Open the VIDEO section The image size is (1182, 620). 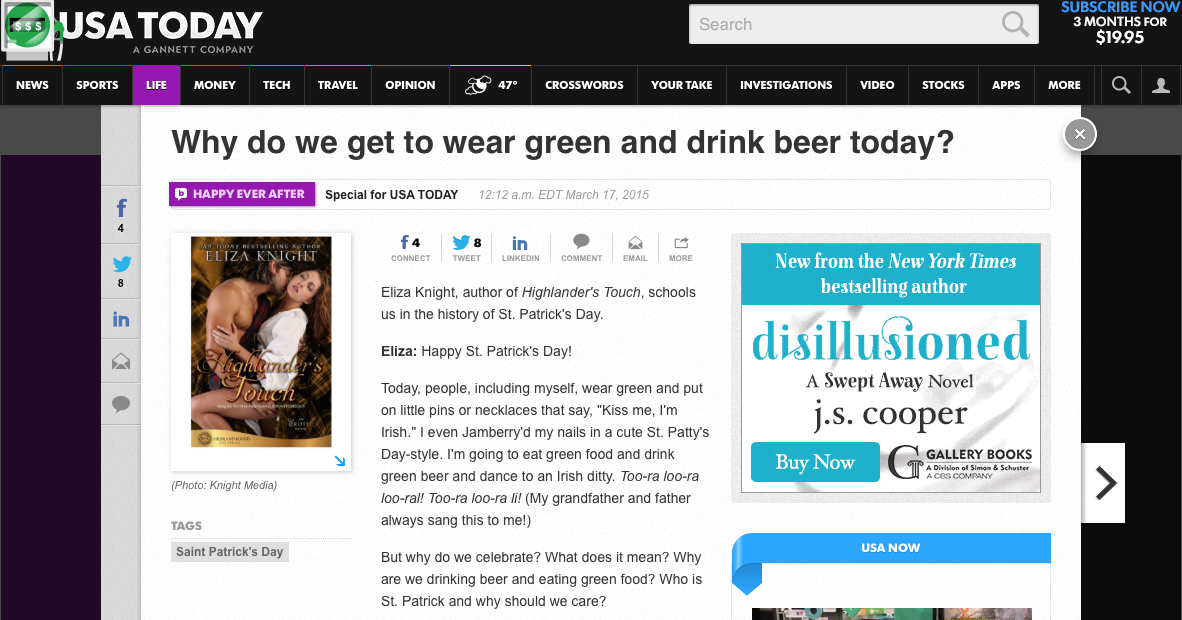[877, 85]
